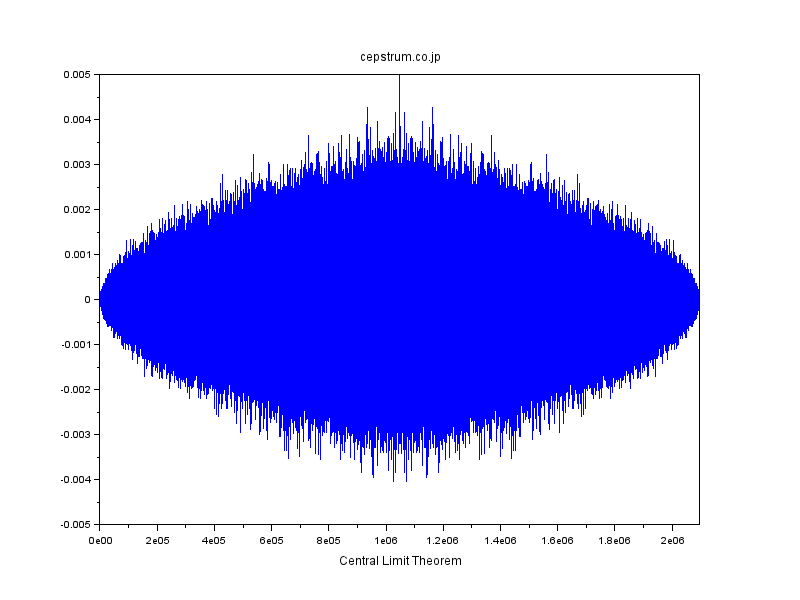
Task: Click the tallest central spike reaching 0.005
Action: pos(399,102)
